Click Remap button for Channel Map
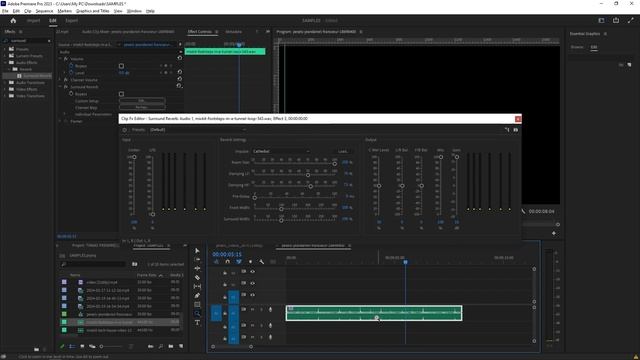Viewport: 640px width, 360px height. (x=142, y=107)
